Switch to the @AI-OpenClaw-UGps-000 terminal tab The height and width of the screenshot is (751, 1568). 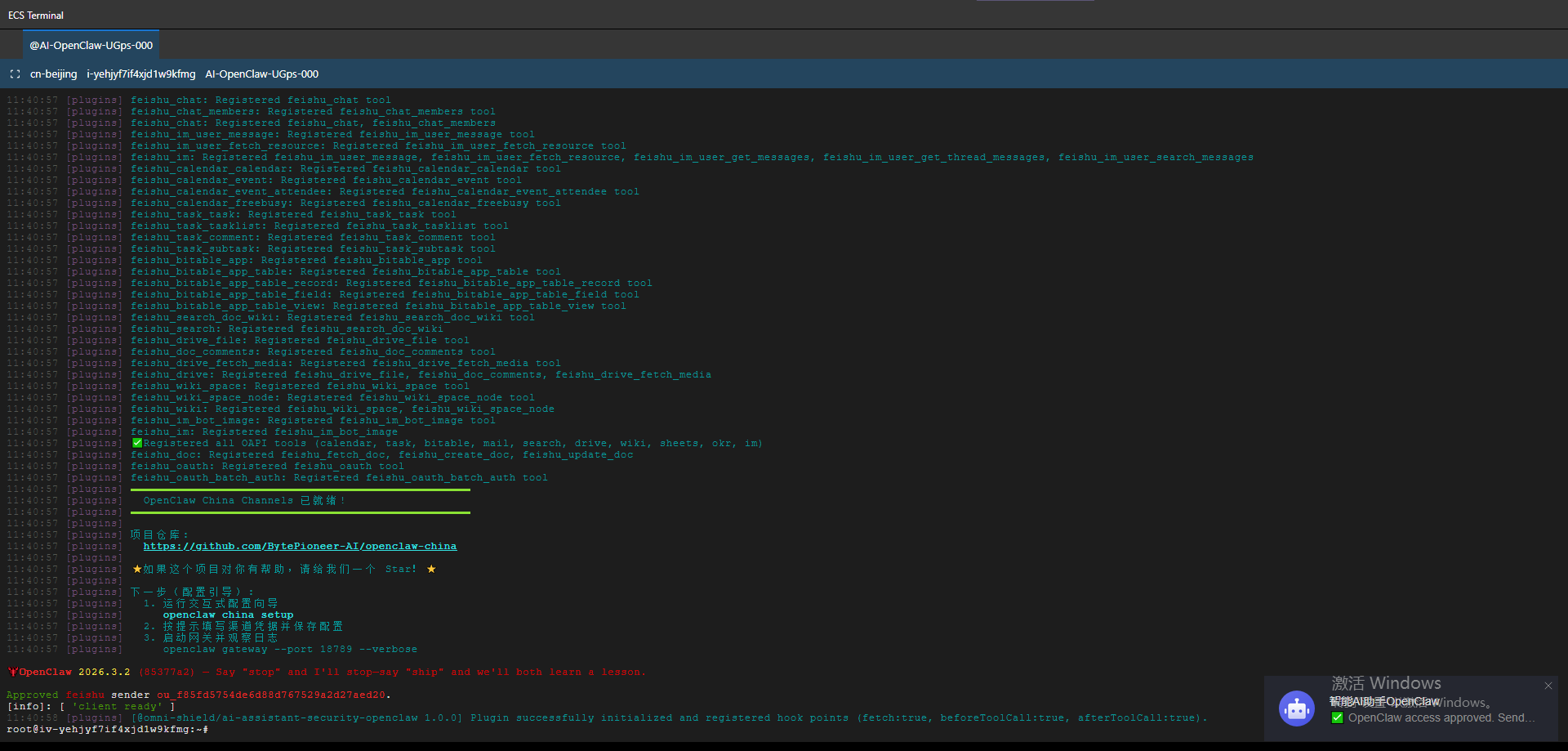click(x=91, y=46)
